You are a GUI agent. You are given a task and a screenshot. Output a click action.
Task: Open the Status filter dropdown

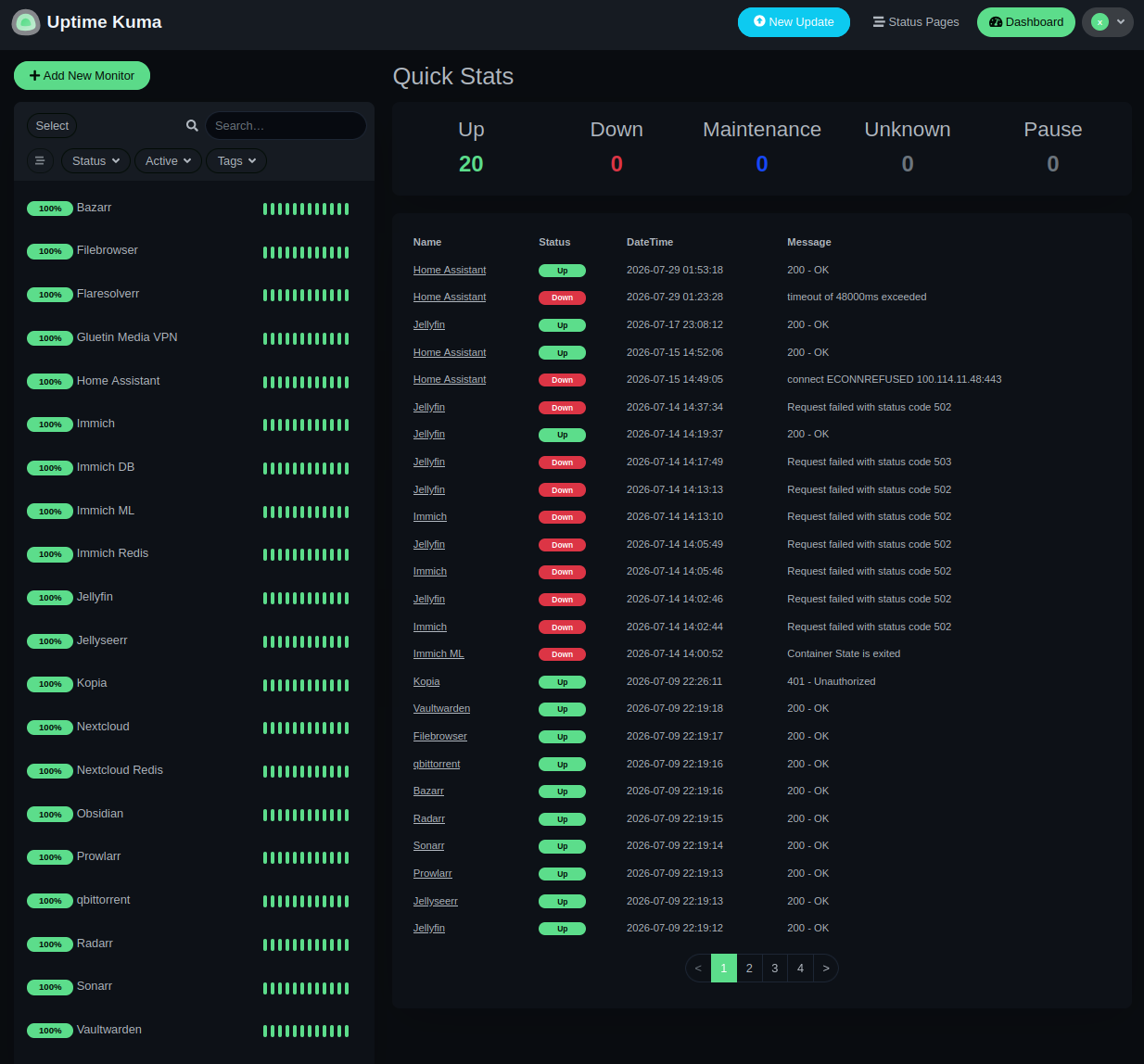96,161
